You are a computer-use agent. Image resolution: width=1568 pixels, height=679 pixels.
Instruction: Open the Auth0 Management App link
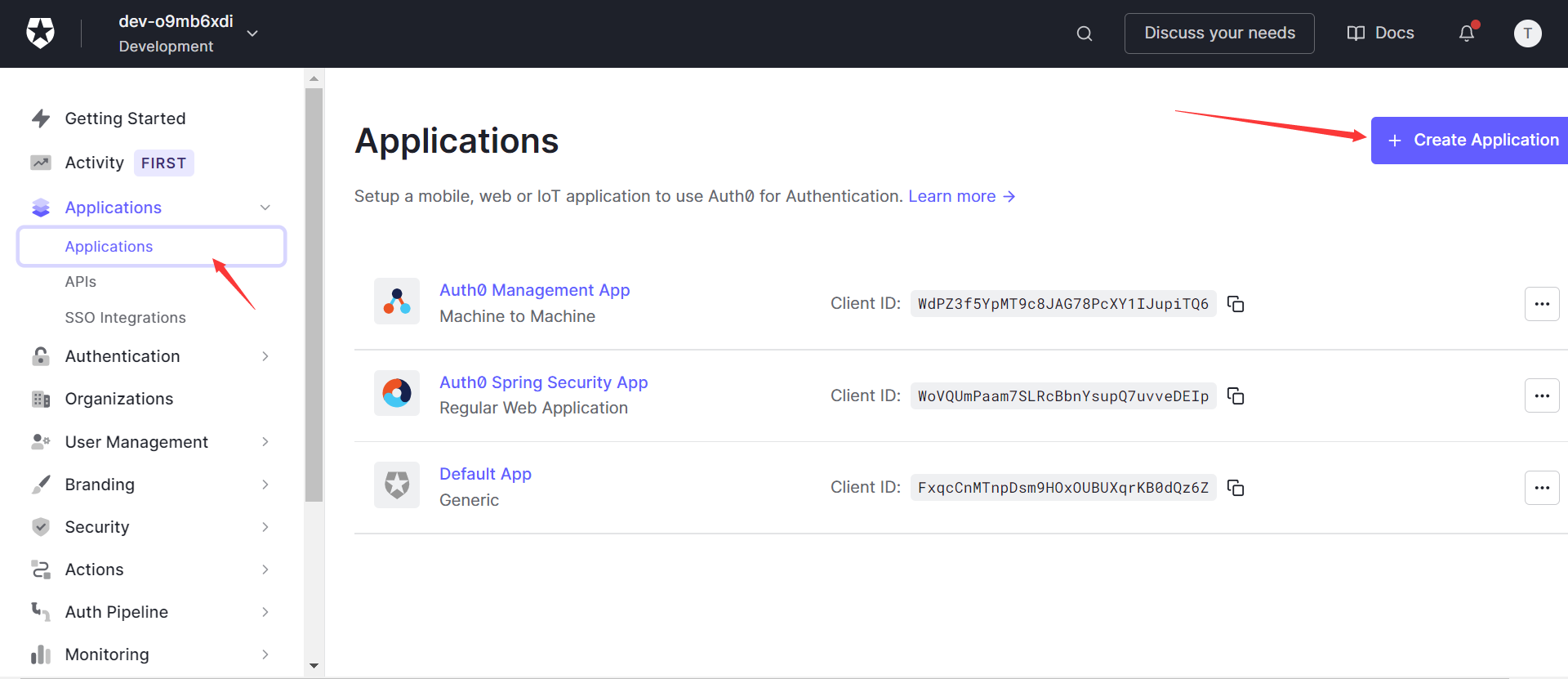coord(535,290)
